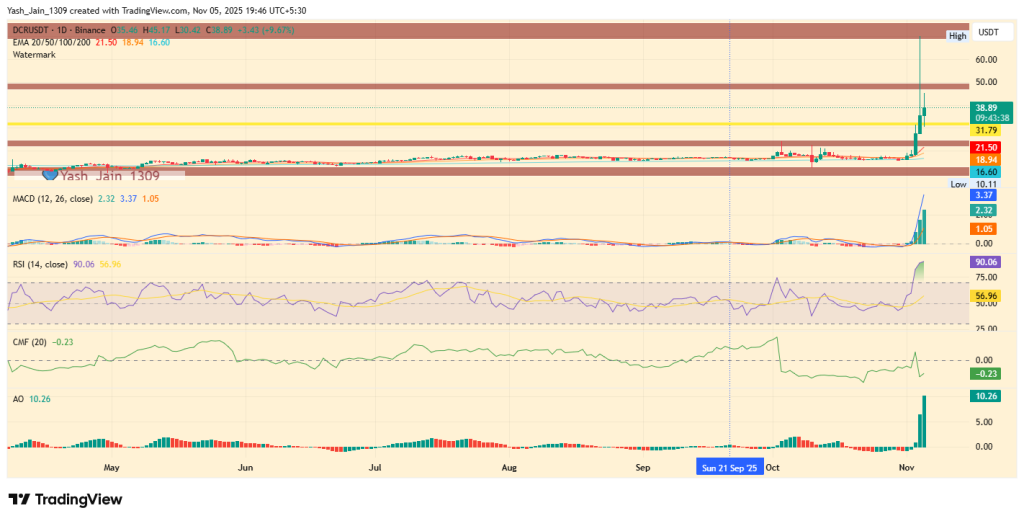Click the purple 90.06 RSI value tag
This screenshot has width=1024, height=521.
pos(985,262)
